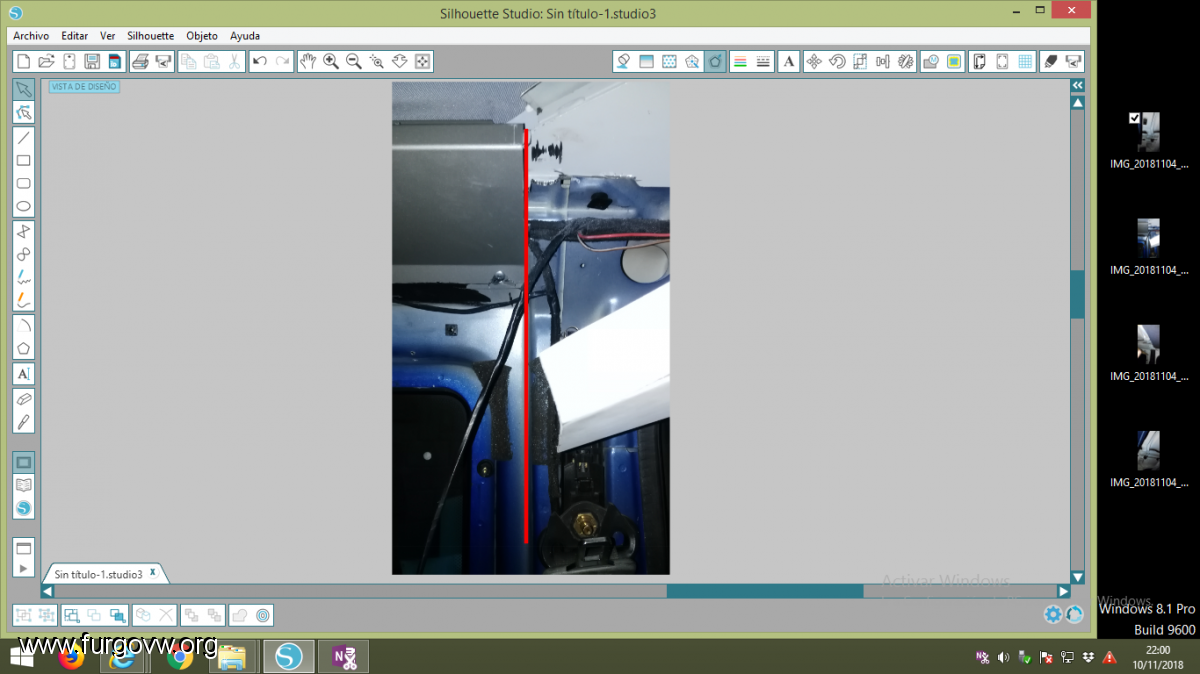Open the Archivo menu

31,35
